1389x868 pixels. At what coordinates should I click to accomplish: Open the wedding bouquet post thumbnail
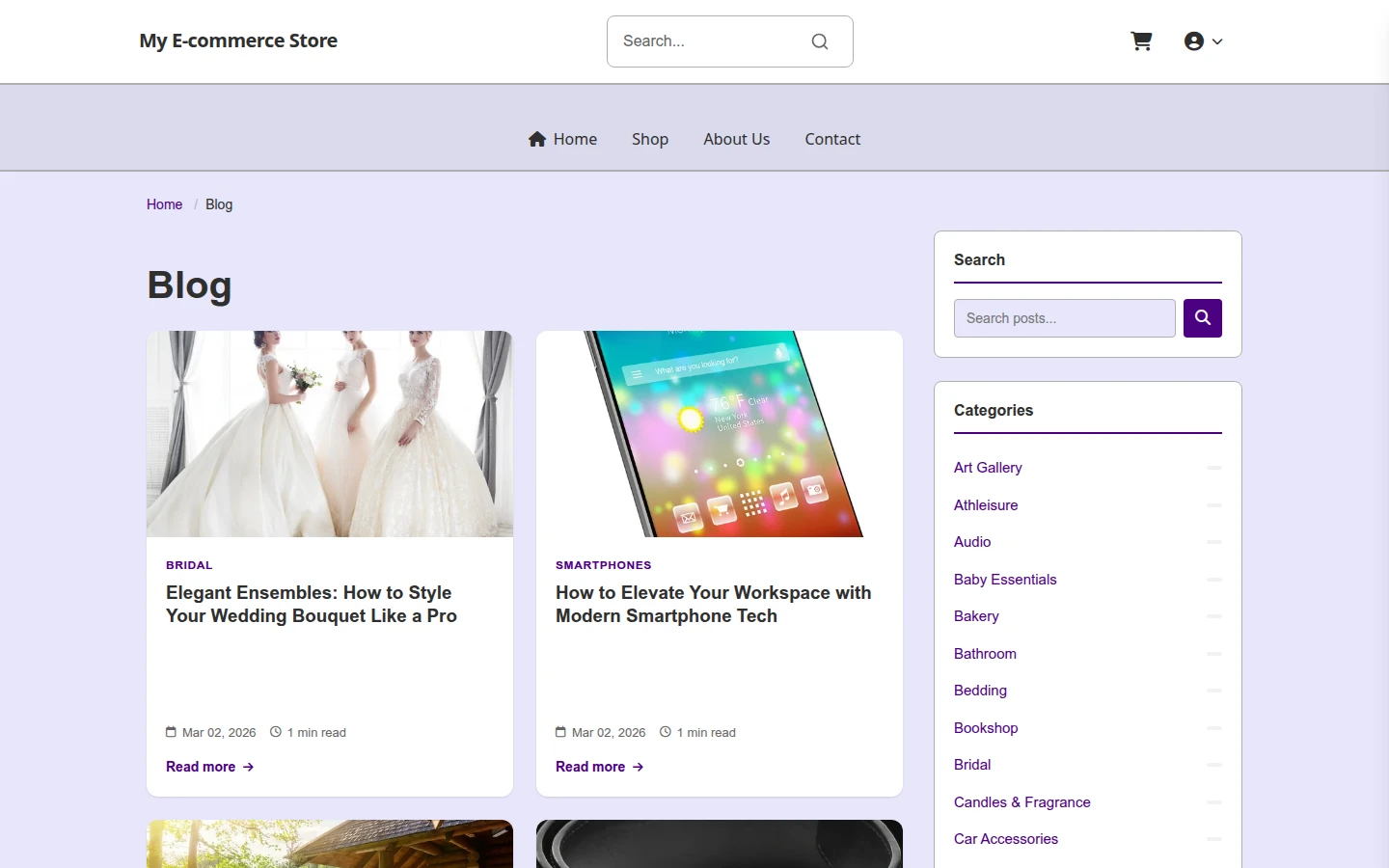click(x=330, y=434)
